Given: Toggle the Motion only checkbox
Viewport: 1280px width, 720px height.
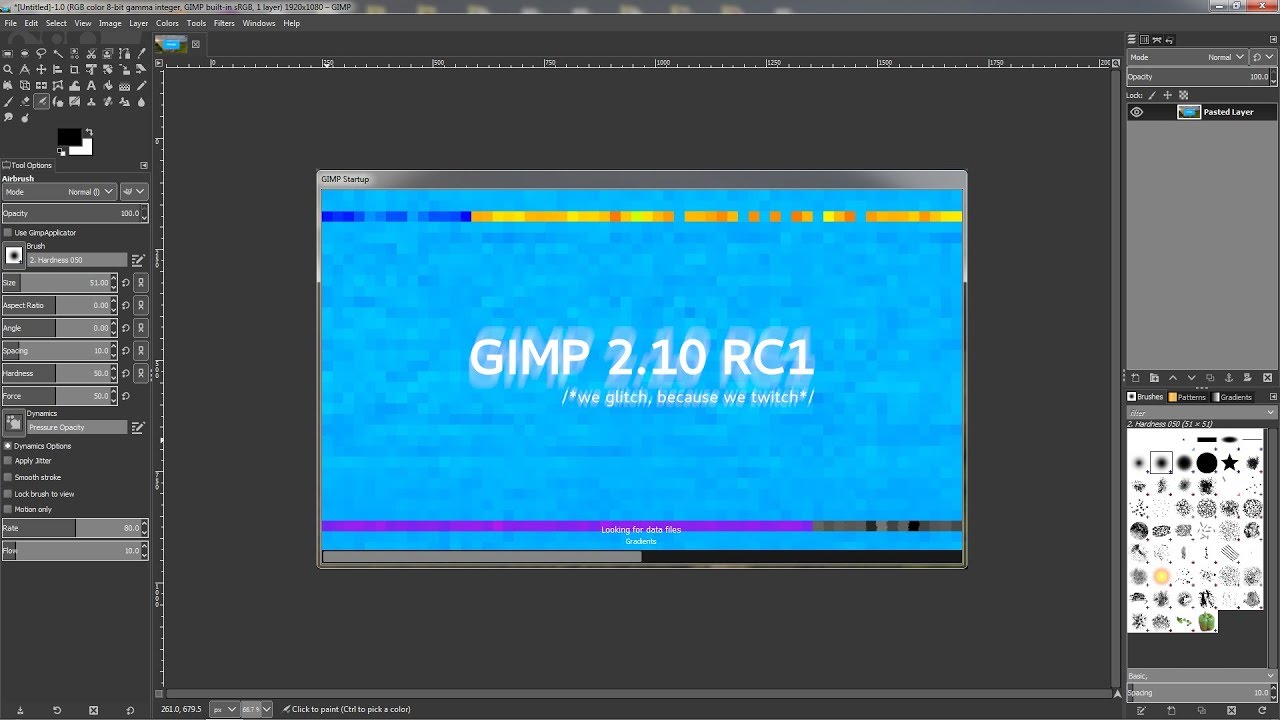Looking at the screenshot, I should pyautogui.click(x=8, y=510).
